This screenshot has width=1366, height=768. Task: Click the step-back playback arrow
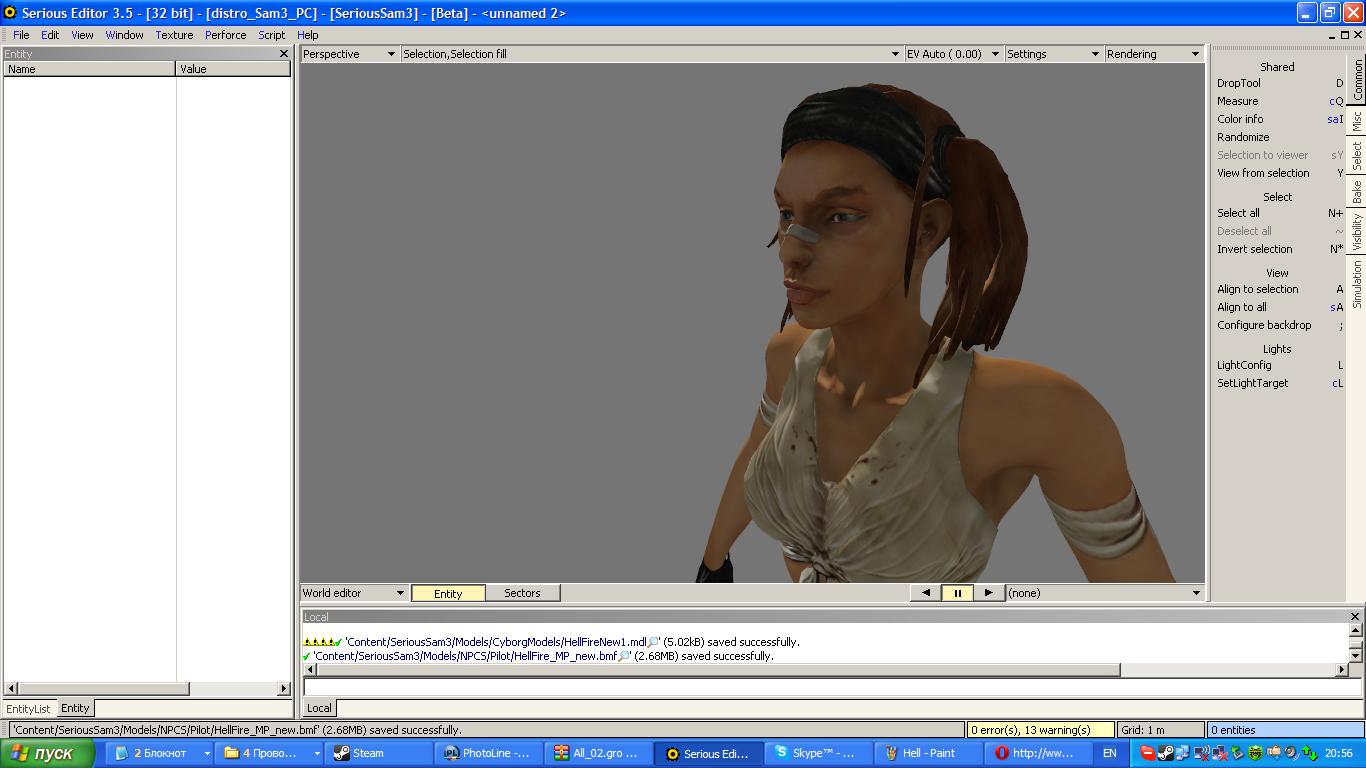point(926,593)
